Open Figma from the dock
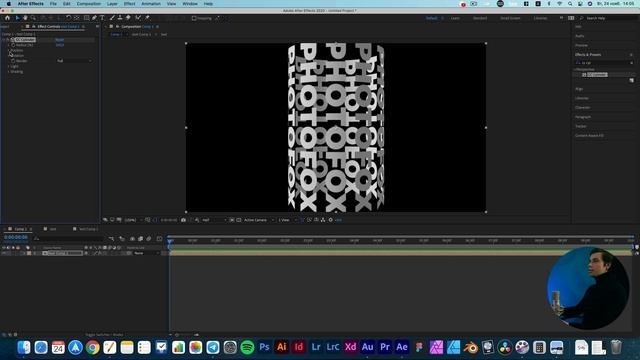Viewport: 640px width, 360px height. [419, 347]
